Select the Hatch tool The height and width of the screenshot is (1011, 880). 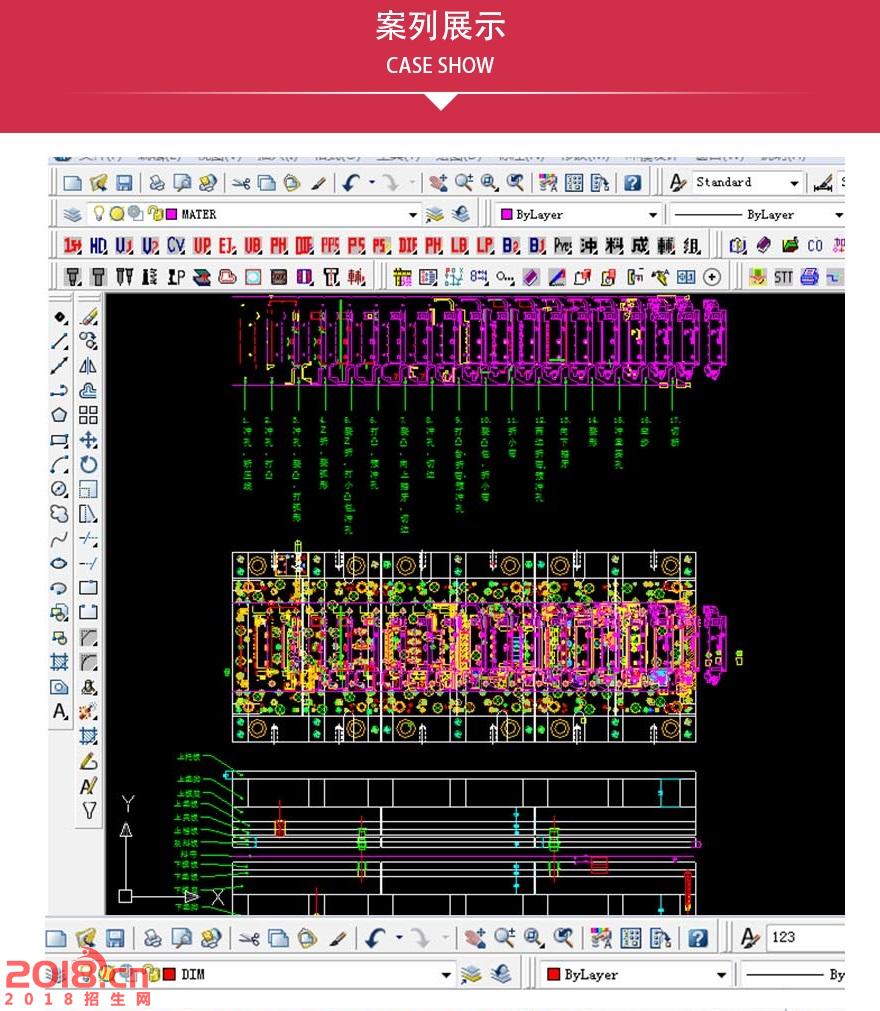[59, 662]
